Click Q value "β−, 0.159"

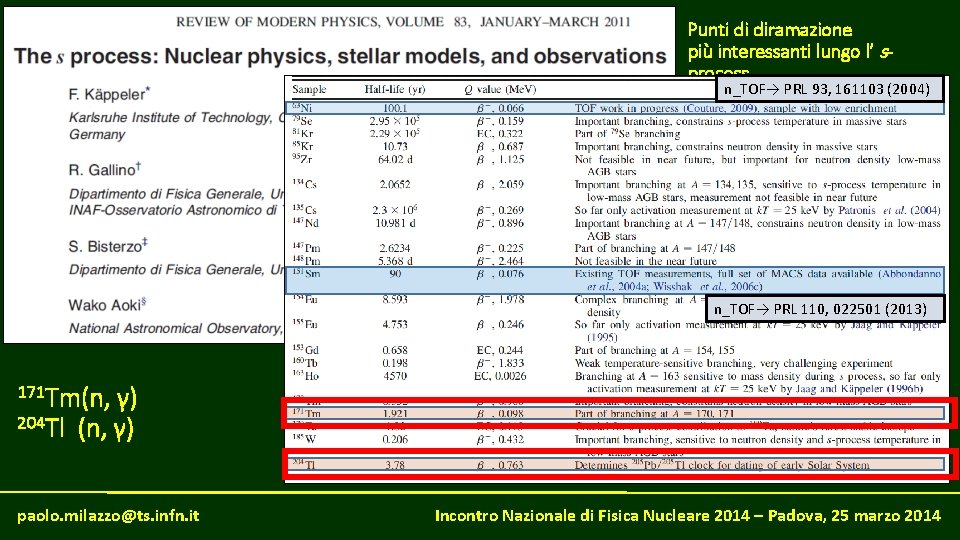500,121
